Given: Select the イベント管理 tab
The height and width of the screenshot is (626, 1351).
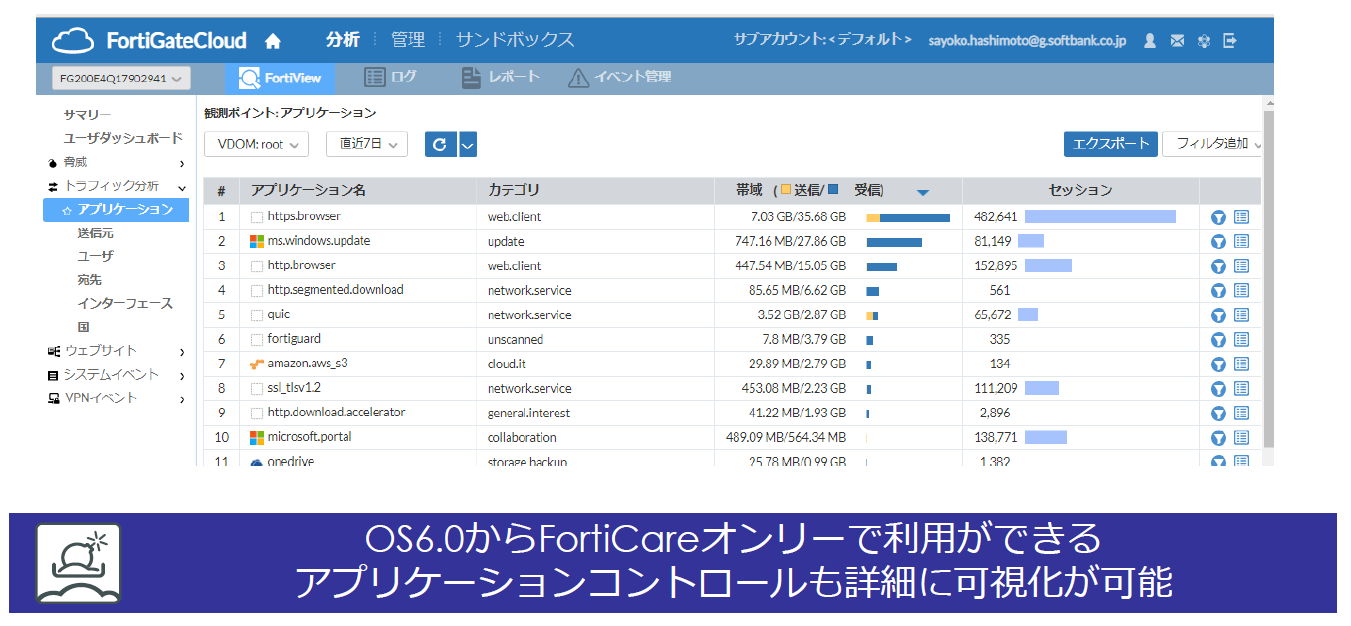Looking at the screenshot, I should pos(620,77).
